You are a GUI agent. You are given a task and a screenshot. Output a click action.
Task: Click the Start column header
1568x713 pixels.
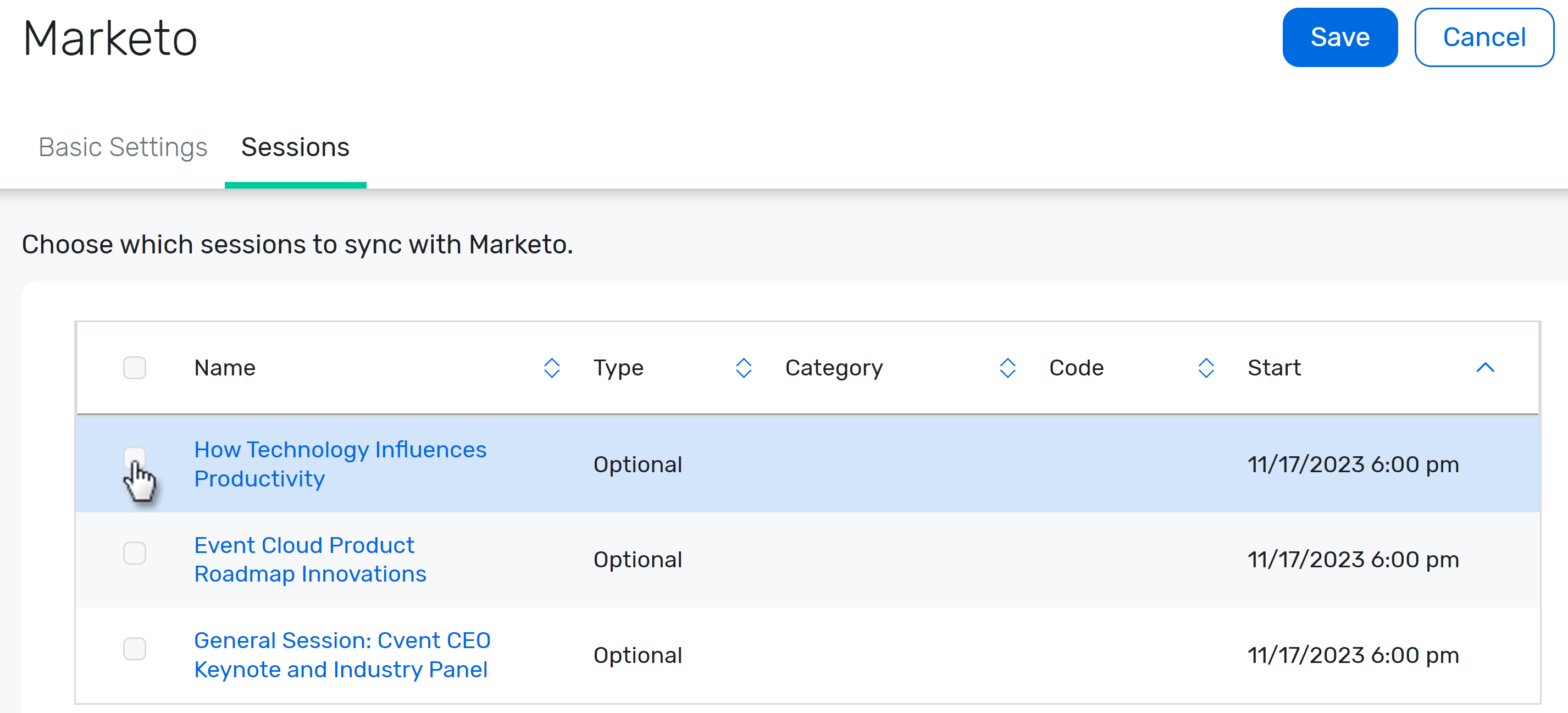(1273, 367)
